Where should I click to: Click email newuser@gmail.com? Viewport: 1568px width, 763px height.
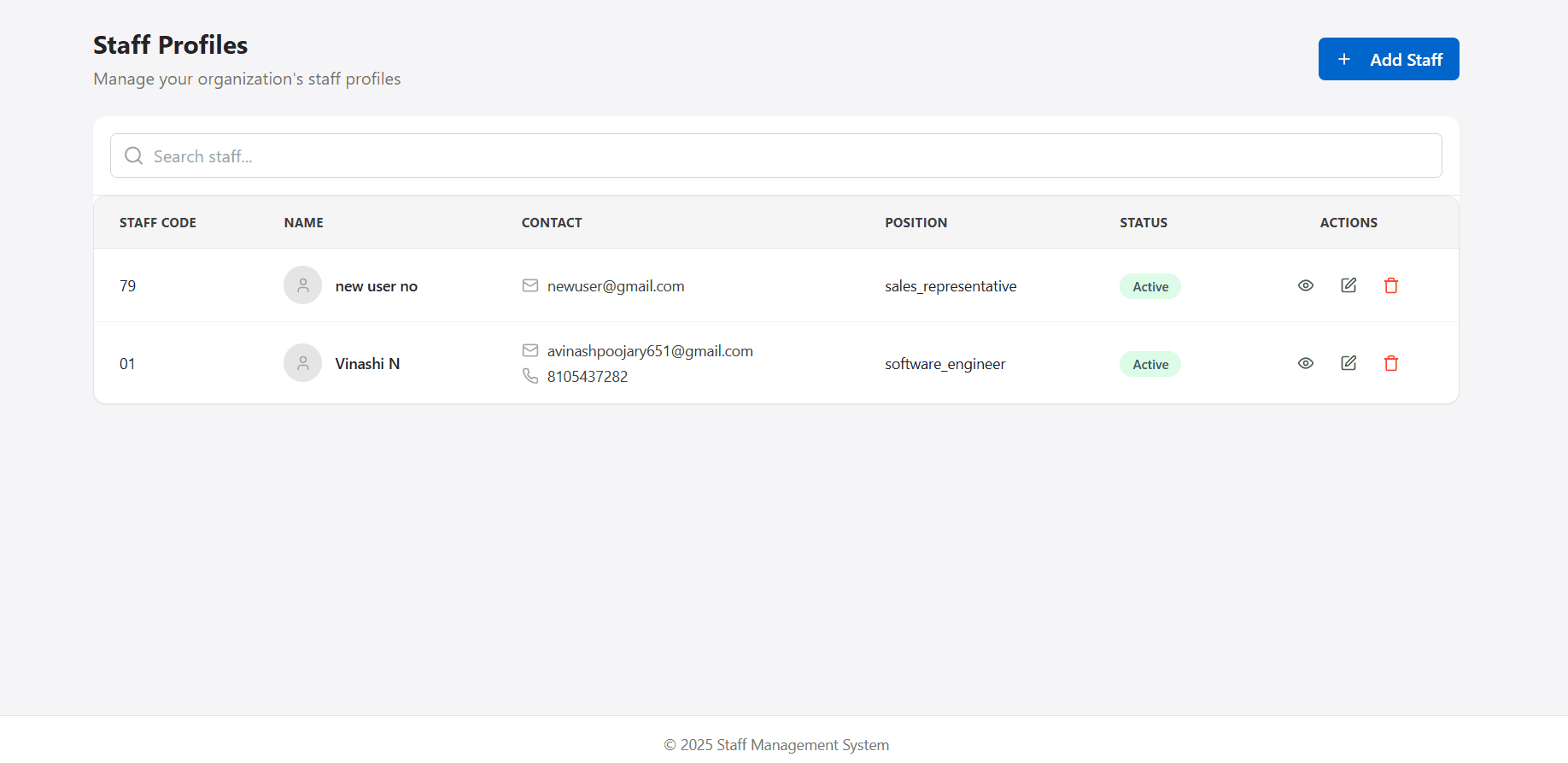coord(616,285)
